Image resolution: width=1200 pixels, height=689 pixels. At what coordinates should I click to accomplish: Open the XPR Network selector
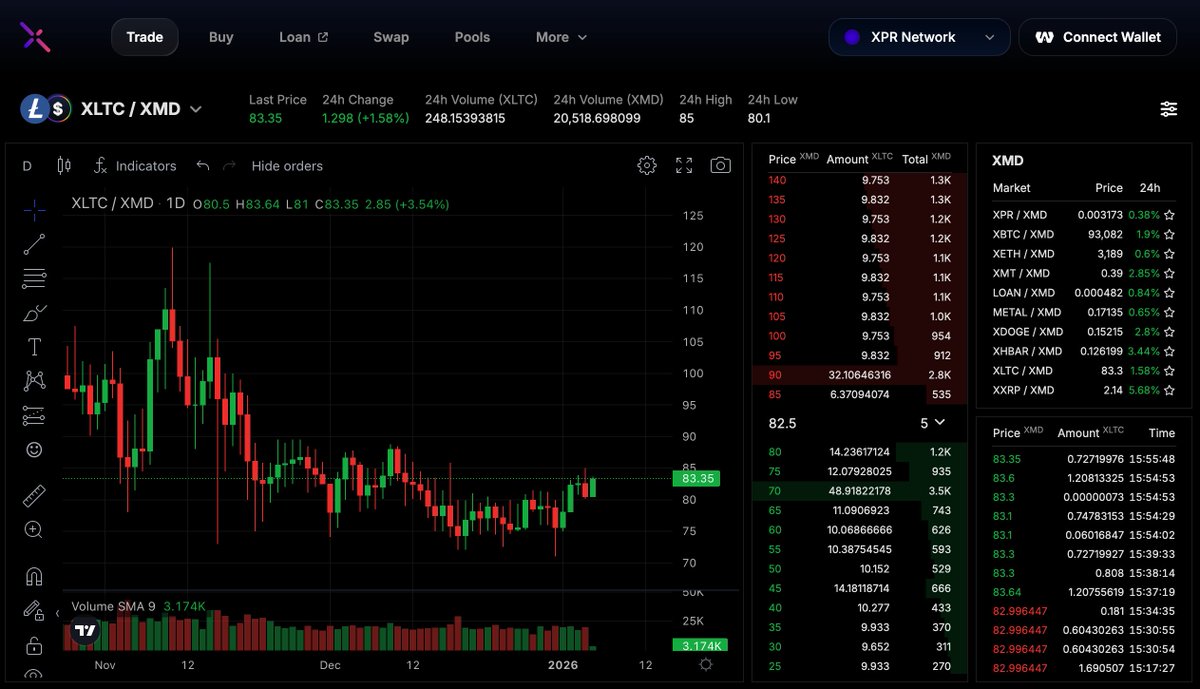(x=918, y=37)
